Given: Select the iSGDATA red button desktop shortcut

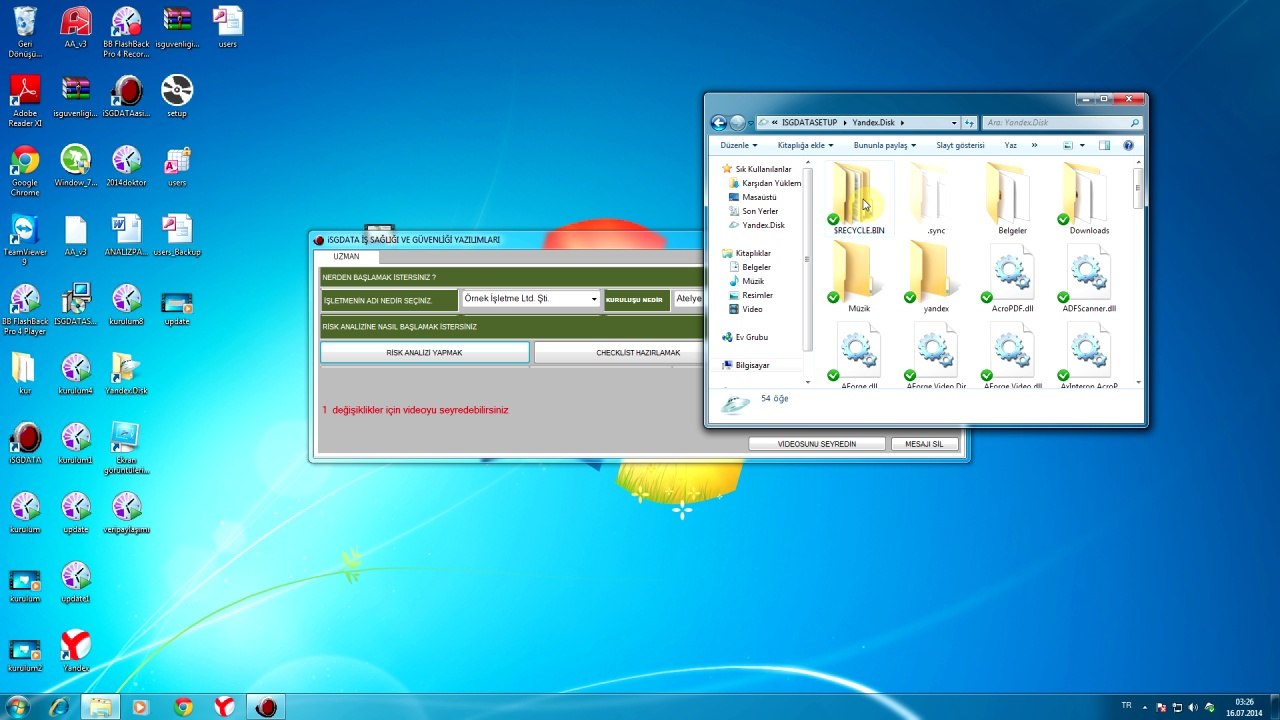Looking at the screenshot, I should 25,443.
